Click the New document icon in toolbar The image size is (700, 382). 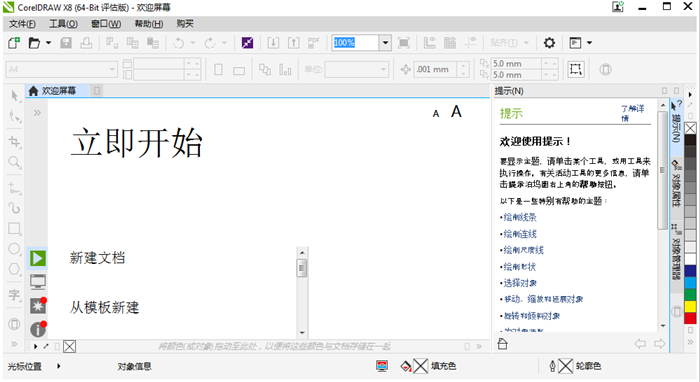(14, 43)
